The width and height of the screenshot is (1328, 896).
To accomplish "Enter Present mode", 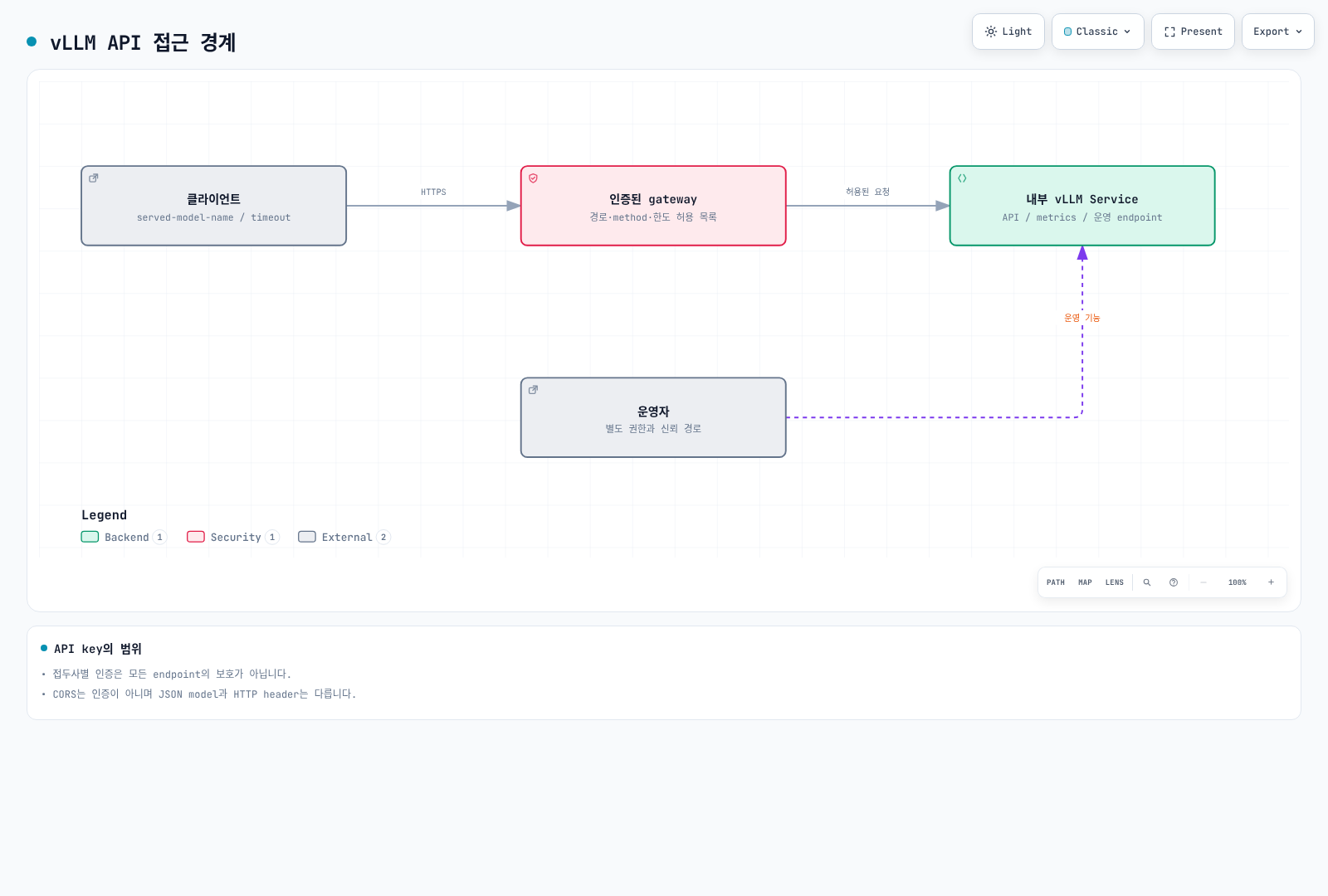I will click(1193, 32).
